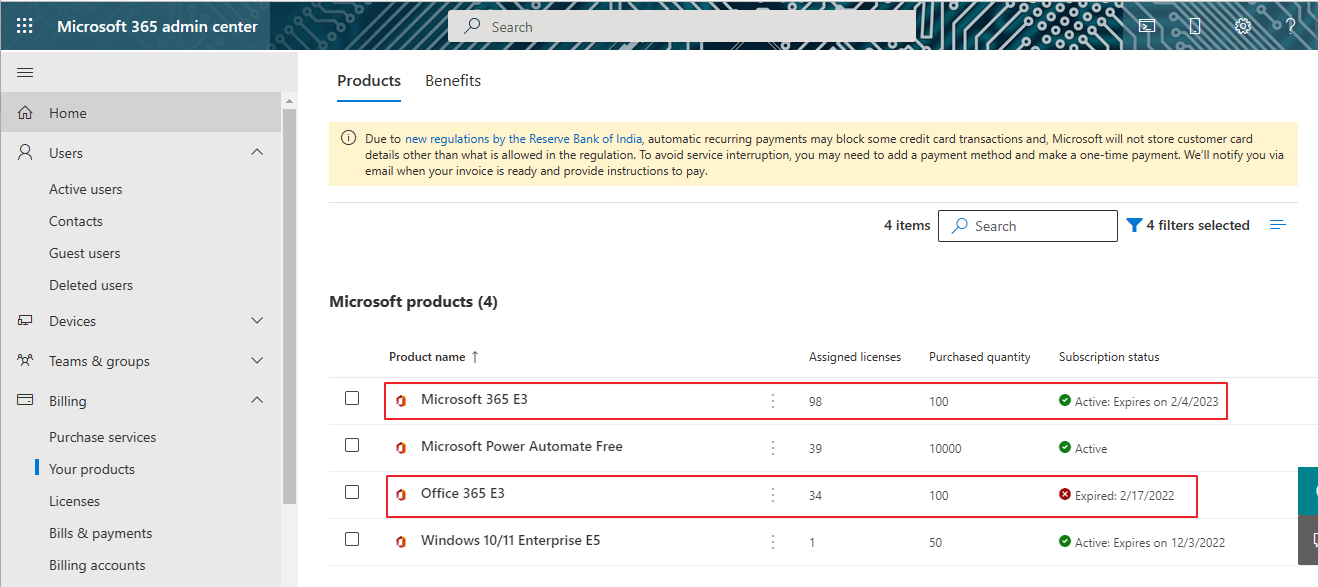The image size is (1318, 587).
Task: Click the Office logo beside Windows 10/11 Enterprise E5
Action: coord(401,542)
